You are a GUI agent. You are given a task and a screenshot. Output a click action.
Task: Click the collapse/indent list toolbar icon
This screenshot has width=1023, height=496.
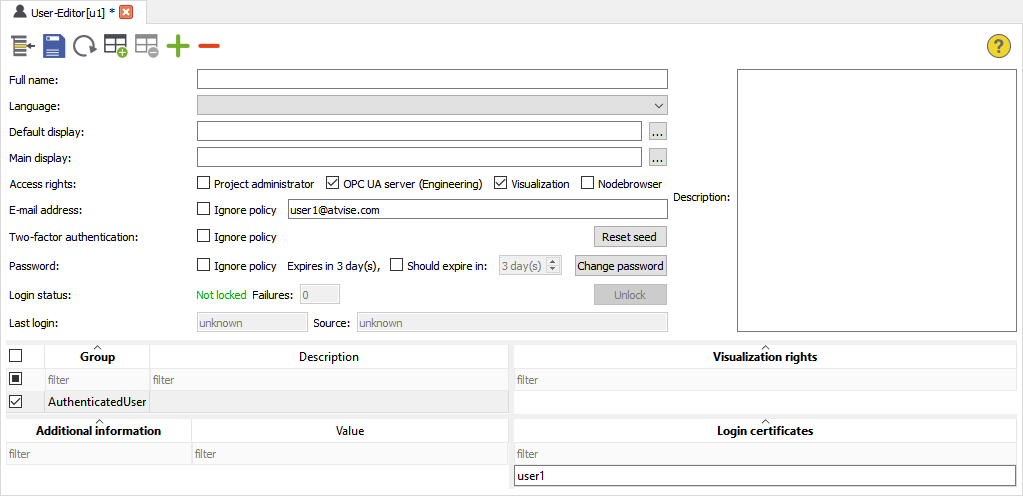[23, 46]
